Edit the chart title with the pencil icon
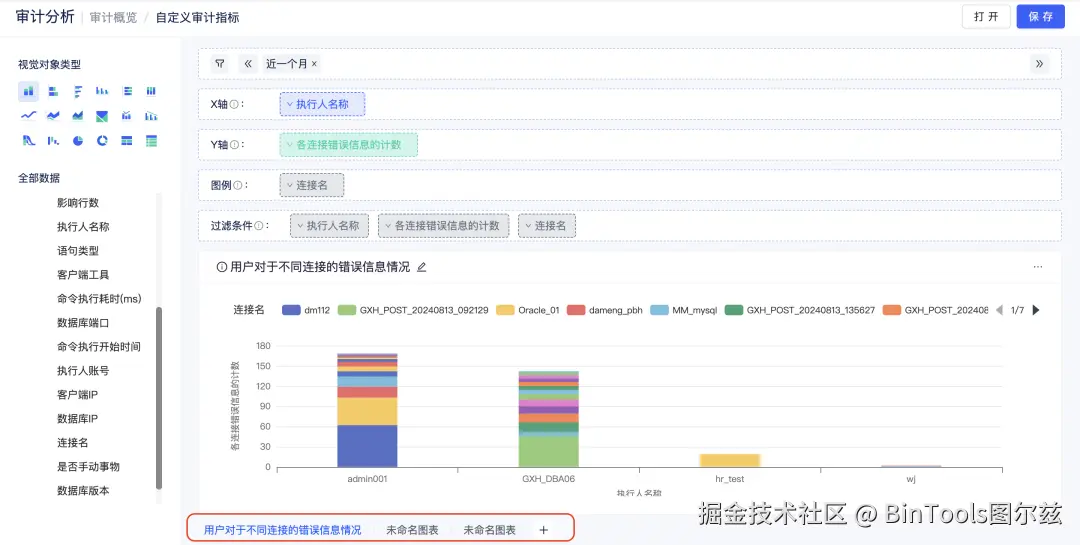This screenshot has height=545, width=1080. point(422,267)
